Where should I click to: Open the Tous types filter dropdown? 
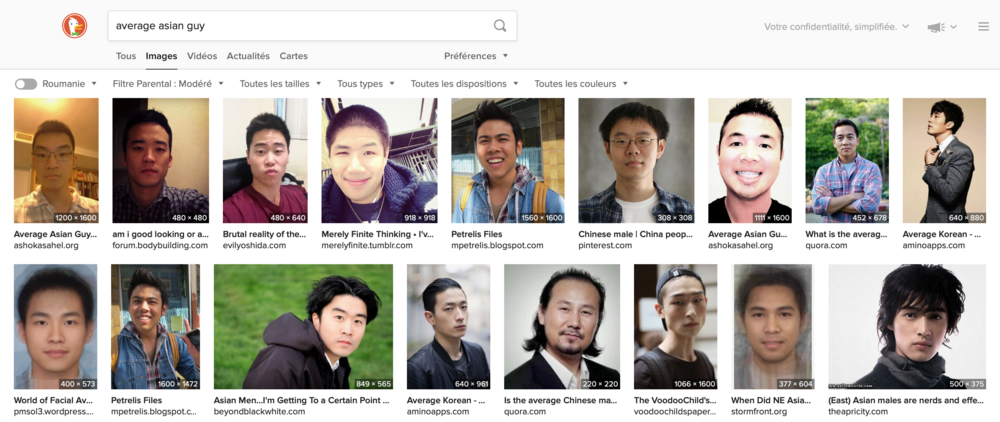(x=365, y=84)
